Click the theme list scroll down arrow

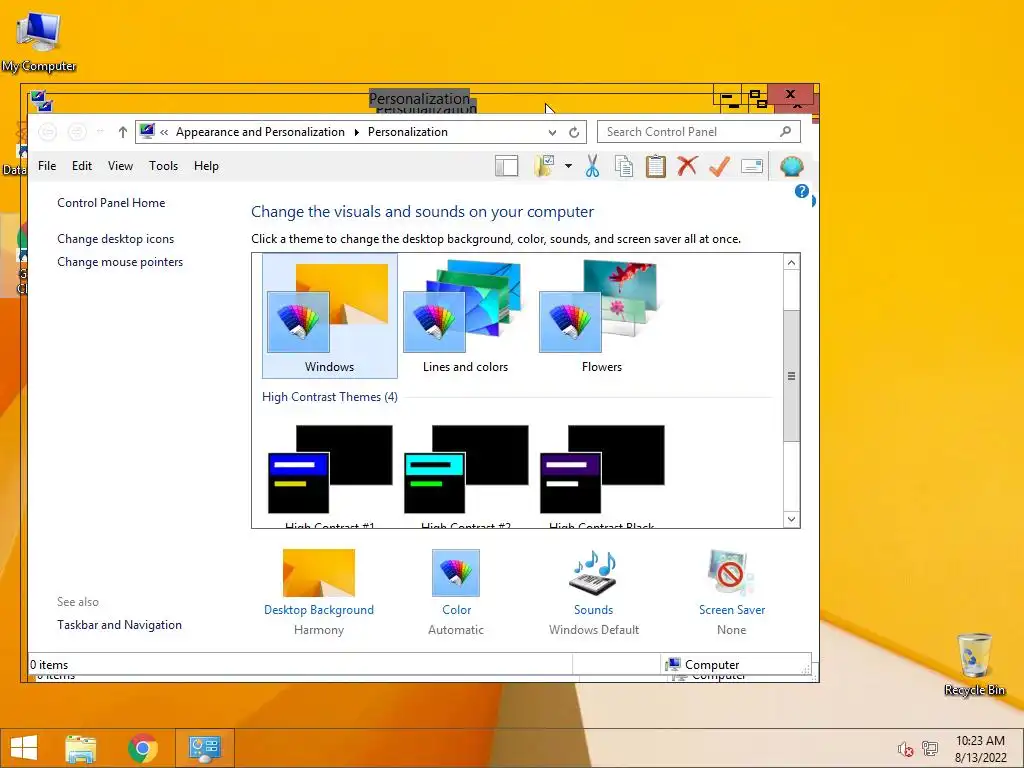(791, 519)
